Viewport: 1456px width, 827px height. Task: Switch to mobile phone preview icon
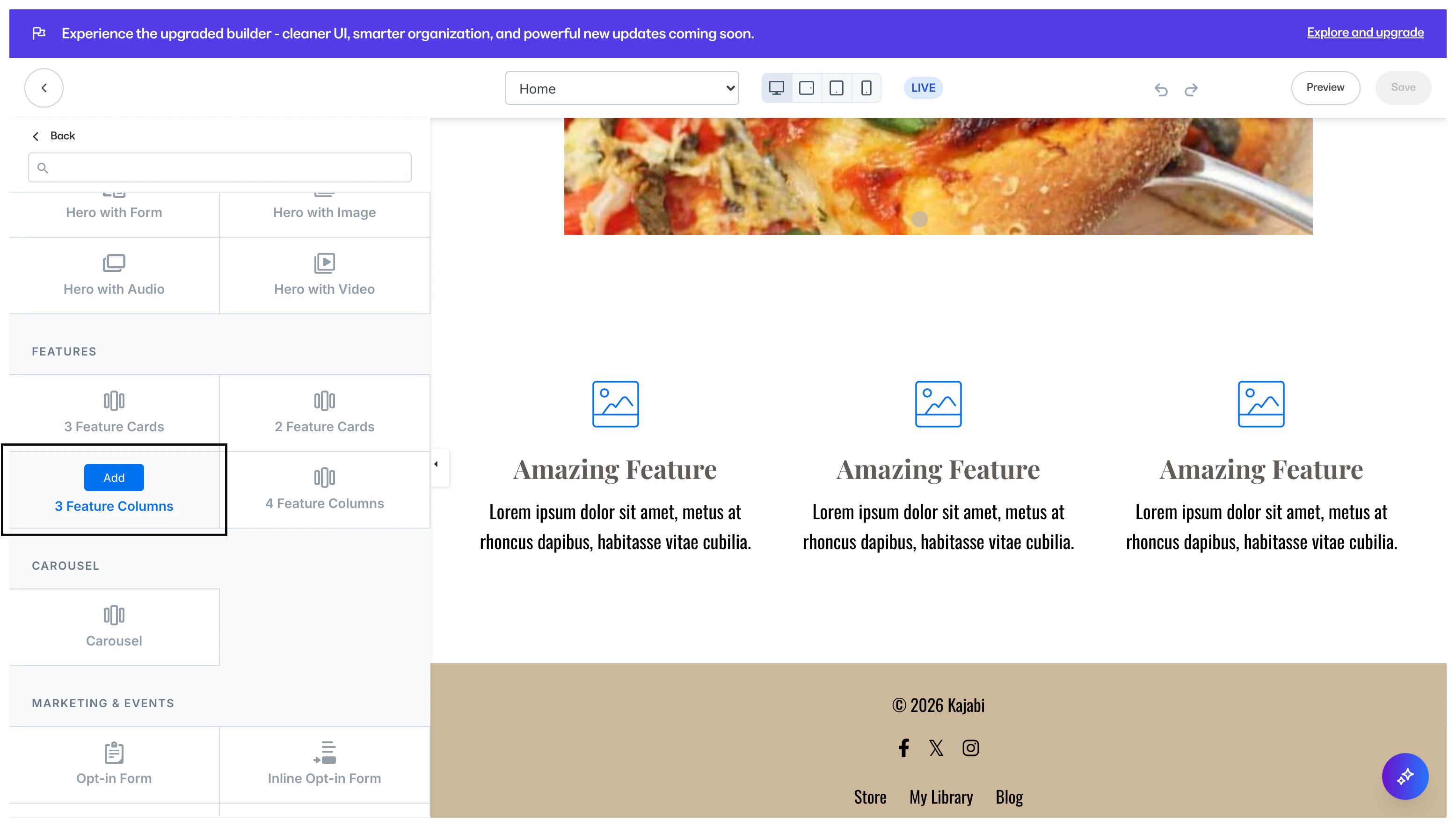(x=866, y=88)
